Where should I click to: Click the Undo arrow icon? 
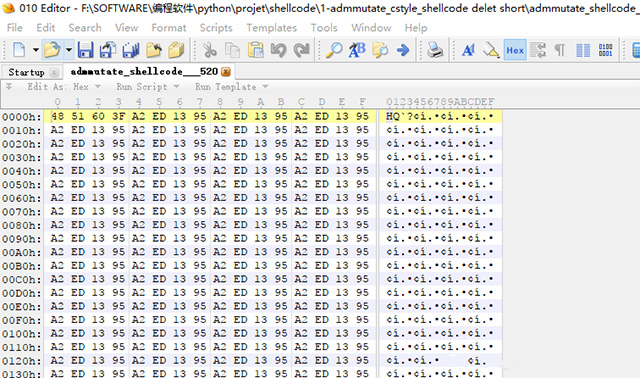pos(278,50)
